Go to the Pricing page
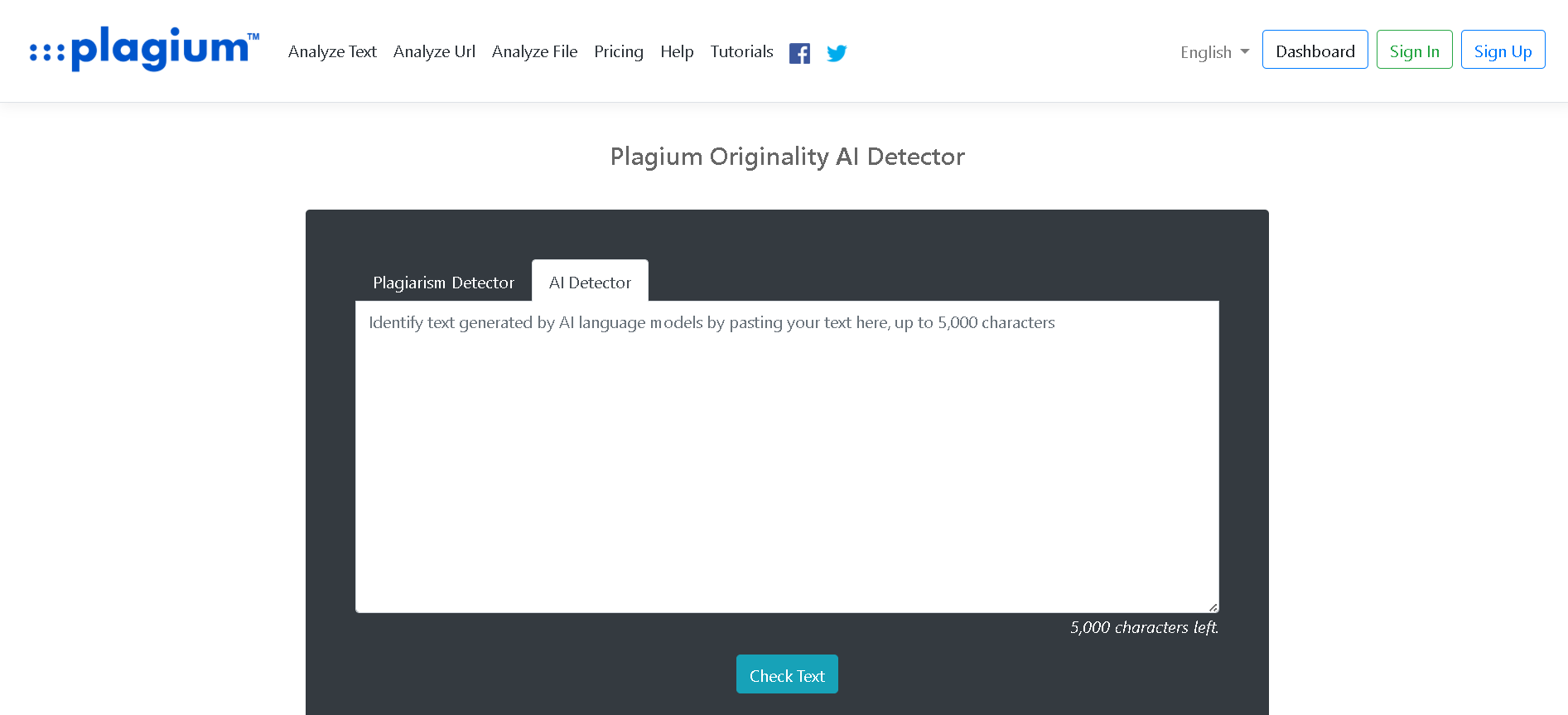The width and height of the screenshot is (1568, 715). coord(619,51)
